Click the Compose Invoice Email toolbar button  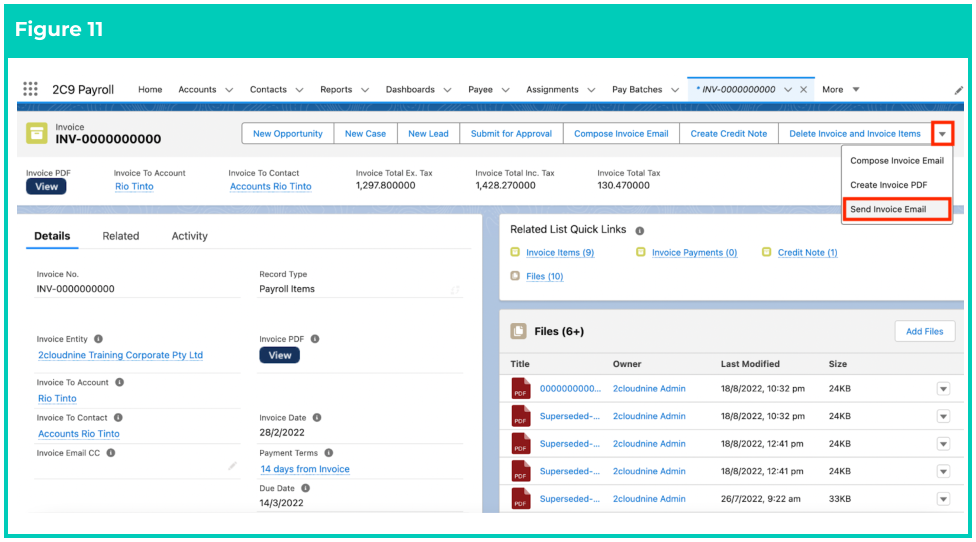(621, 134)
